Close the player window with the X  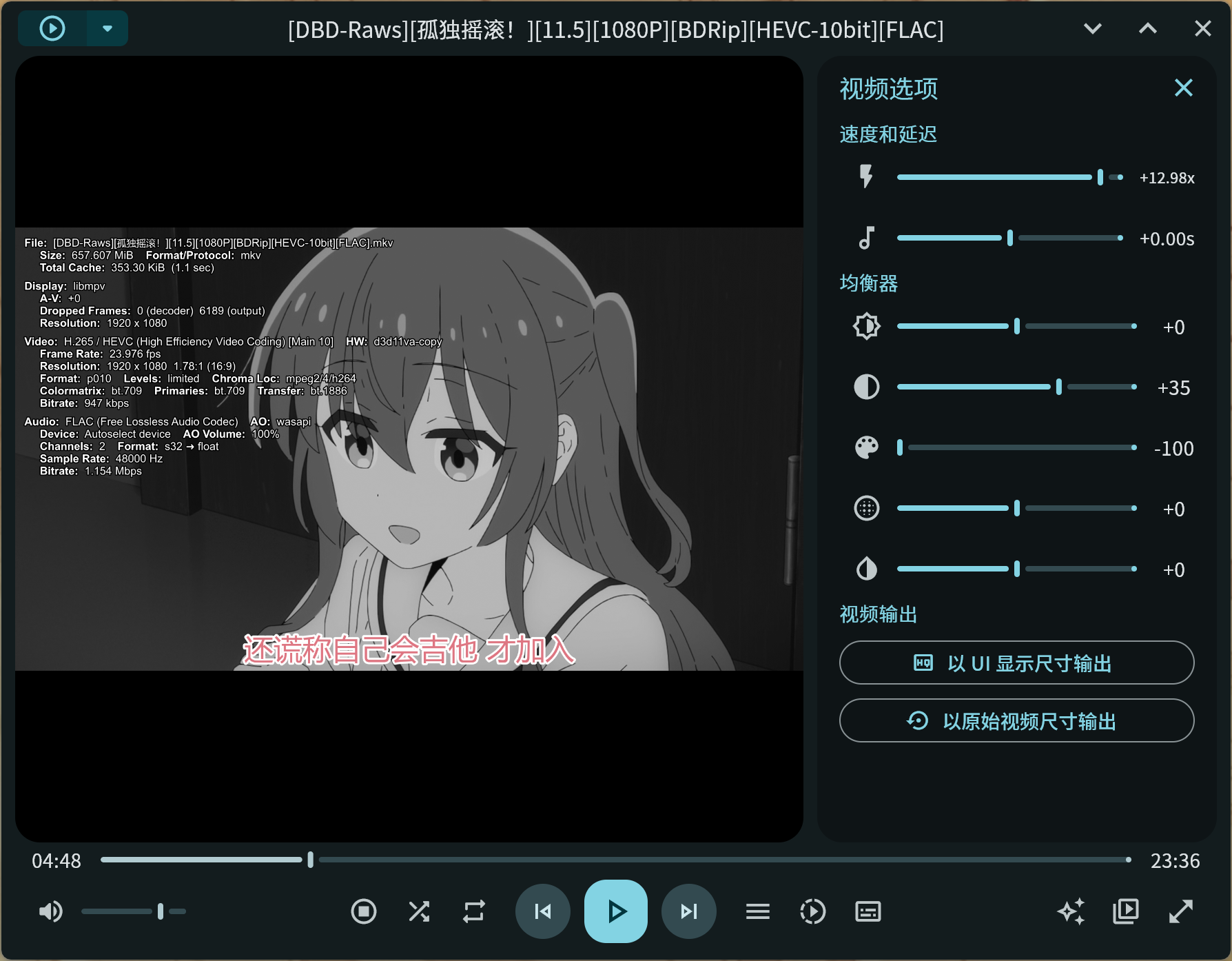1203,28
